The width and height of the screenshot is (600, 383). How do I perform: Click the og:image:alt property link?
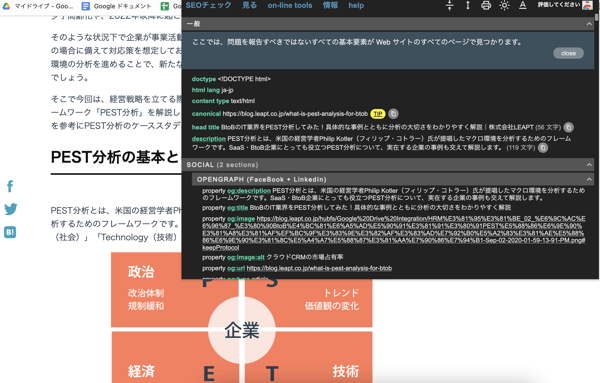point(246,258)
